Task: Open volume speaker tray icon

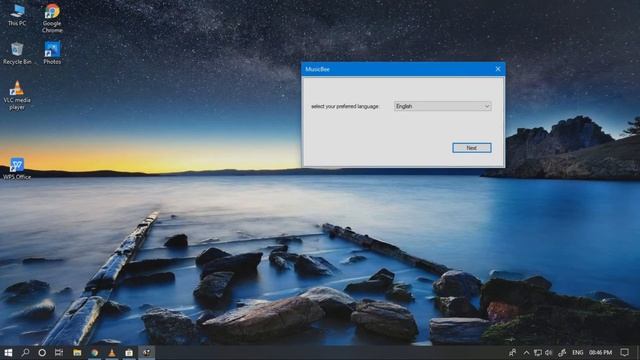Action: point(549,352)
